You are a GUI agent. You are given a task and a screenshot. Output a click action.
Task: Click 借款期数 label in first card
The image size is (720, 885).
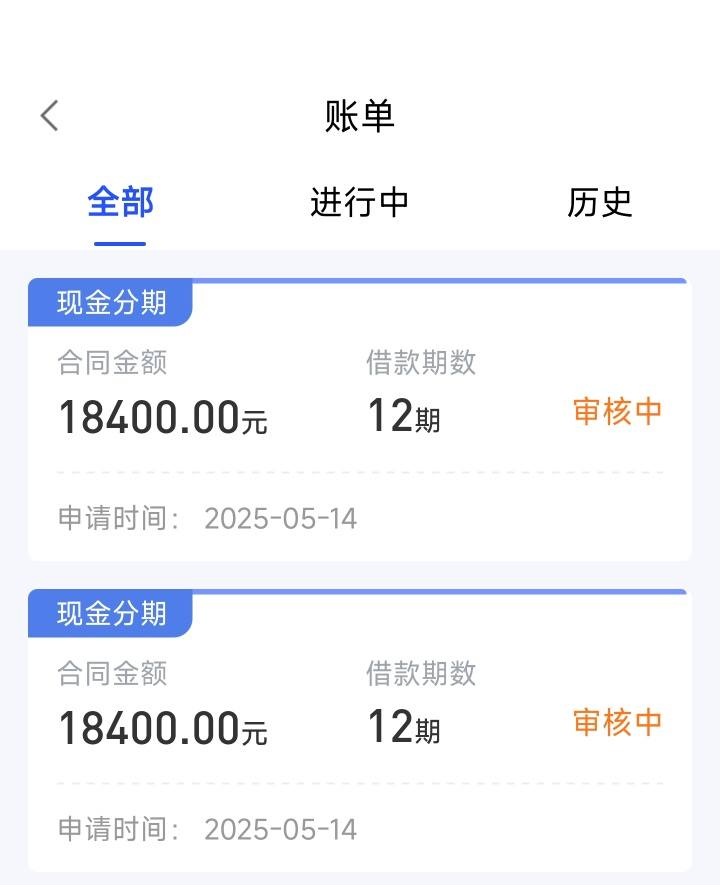pos(421,362)
